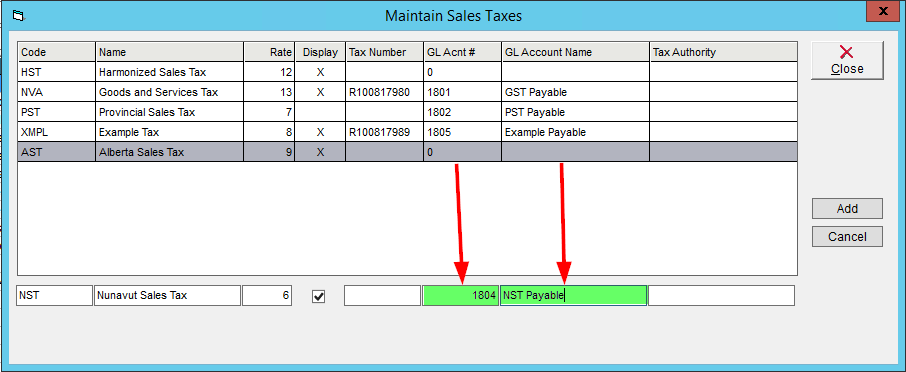This screenshot has height=372, width=906.
Task: Select the Provincial Sales Tax row
Action: (407, 112)
